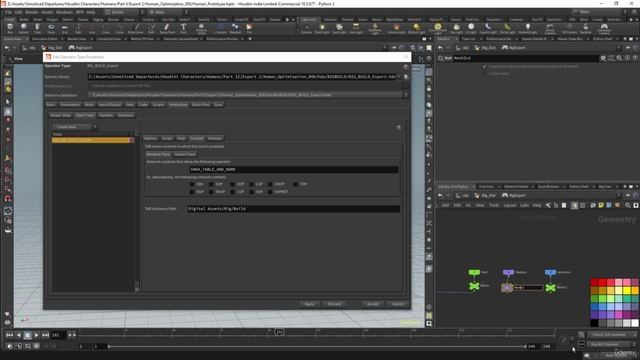Select the Draw Curve shelf tool
Screen dimensions: 640x360
[136, 29]
